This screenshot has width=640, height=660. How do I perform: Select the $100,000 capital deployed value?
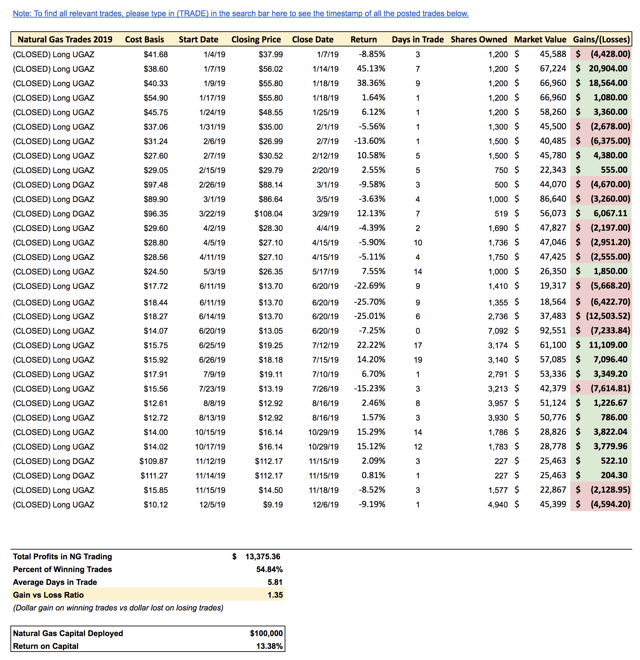[x=266, y=633]
